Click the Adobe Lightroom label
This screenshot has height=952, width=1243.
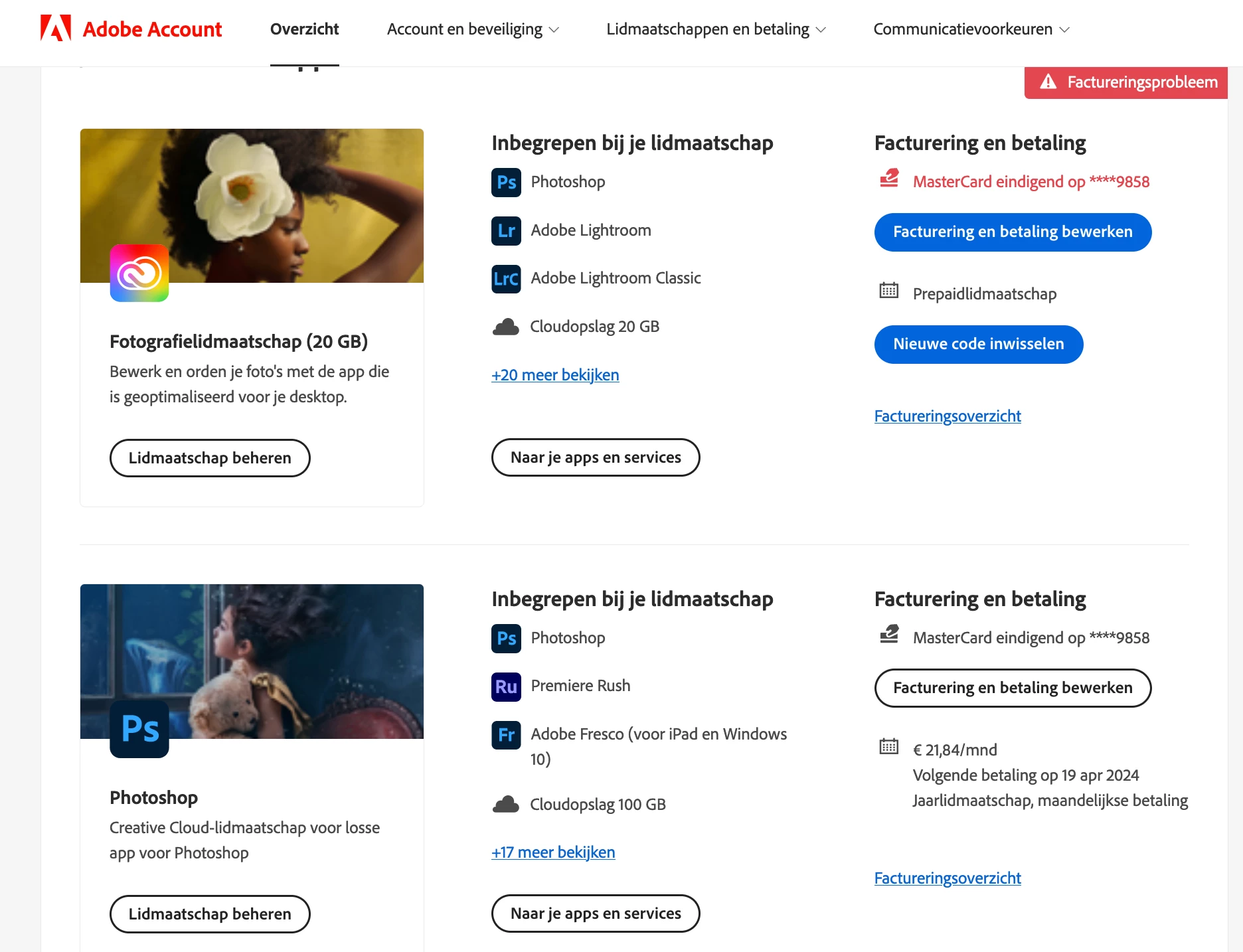click(x=591, y=230)
